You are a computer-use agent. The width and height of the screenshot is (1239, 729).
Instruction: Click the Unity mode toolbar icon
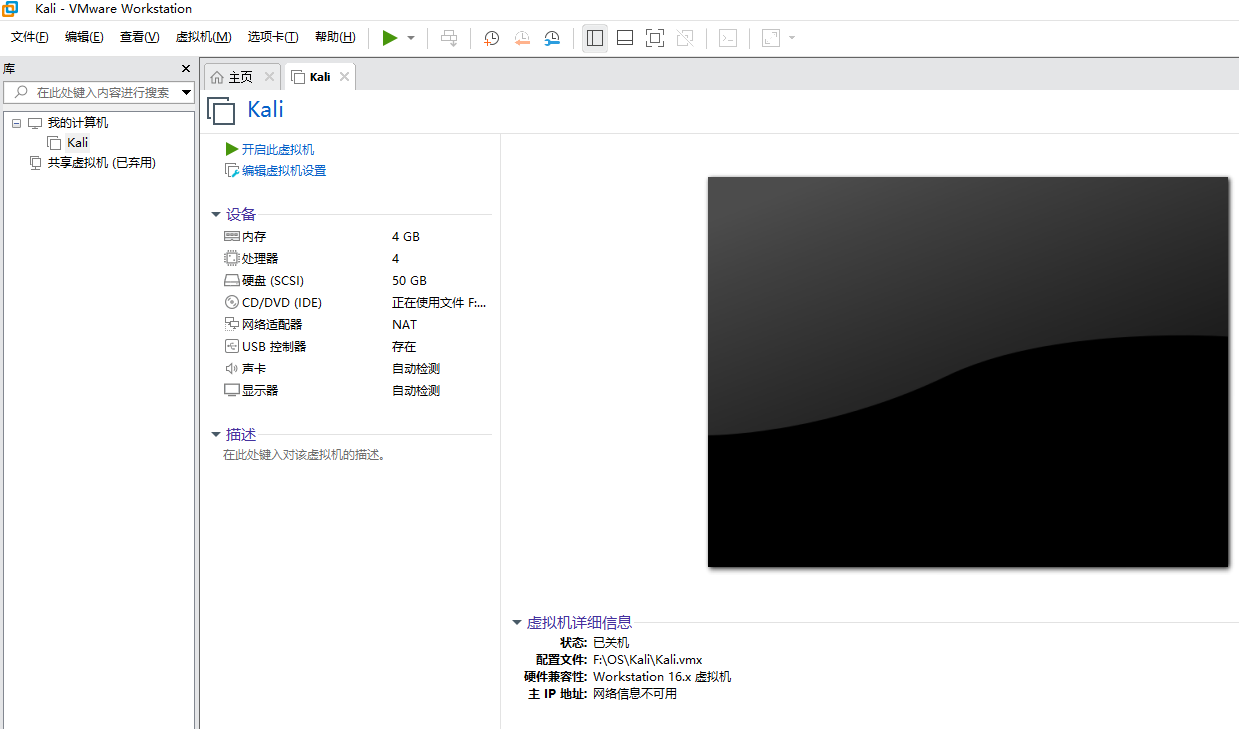pyautogui.click(x=685, y=38)
